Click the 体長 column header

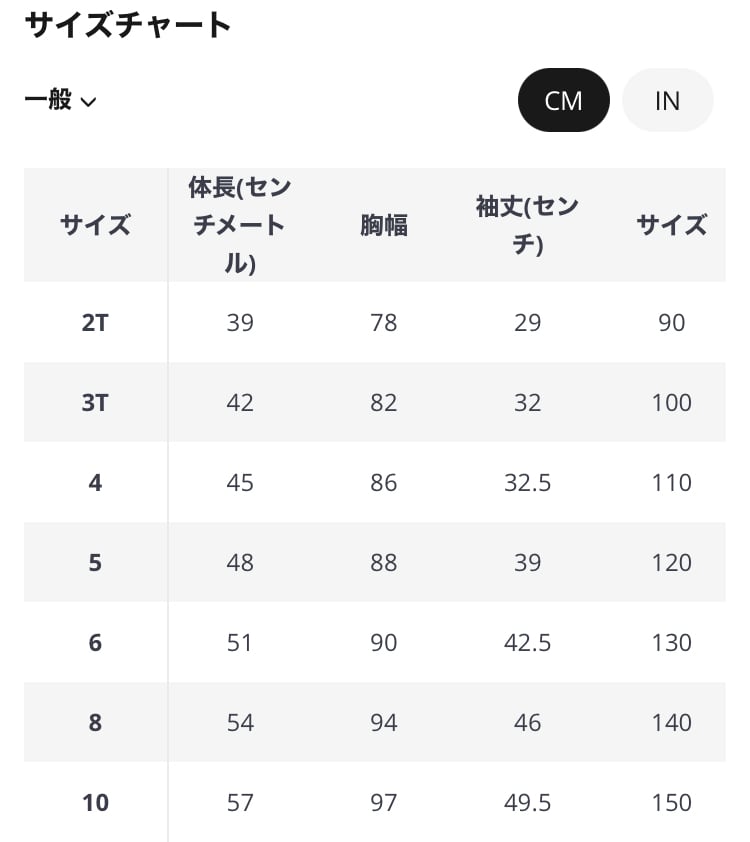pyautogui.click(x=240, y=225)
